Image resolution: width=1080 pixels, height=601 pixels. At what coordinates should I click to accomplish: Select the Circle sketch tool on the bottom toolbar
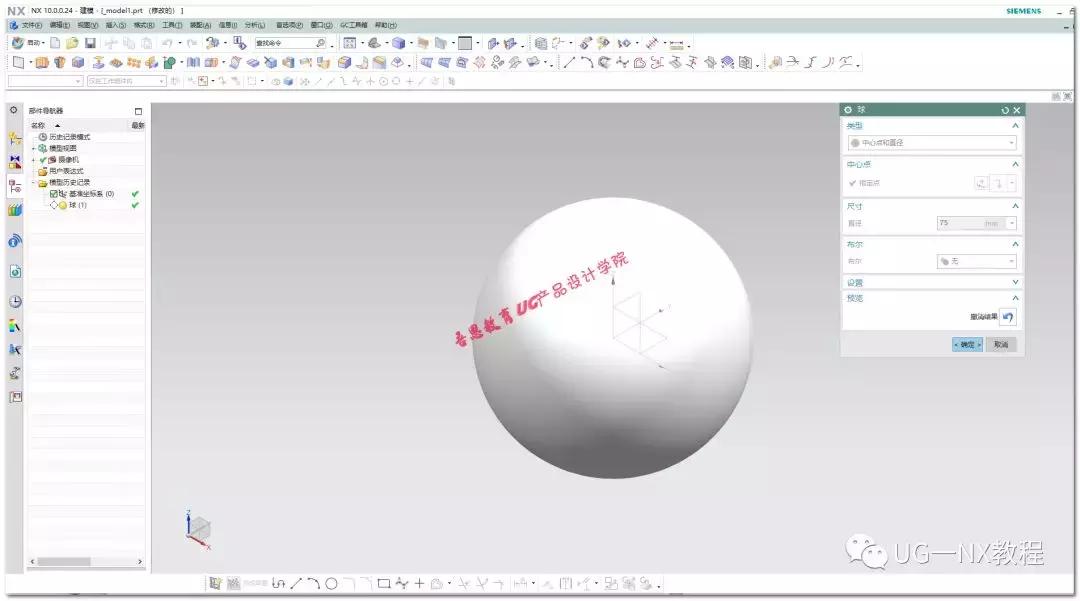click(x=330, y=582)
